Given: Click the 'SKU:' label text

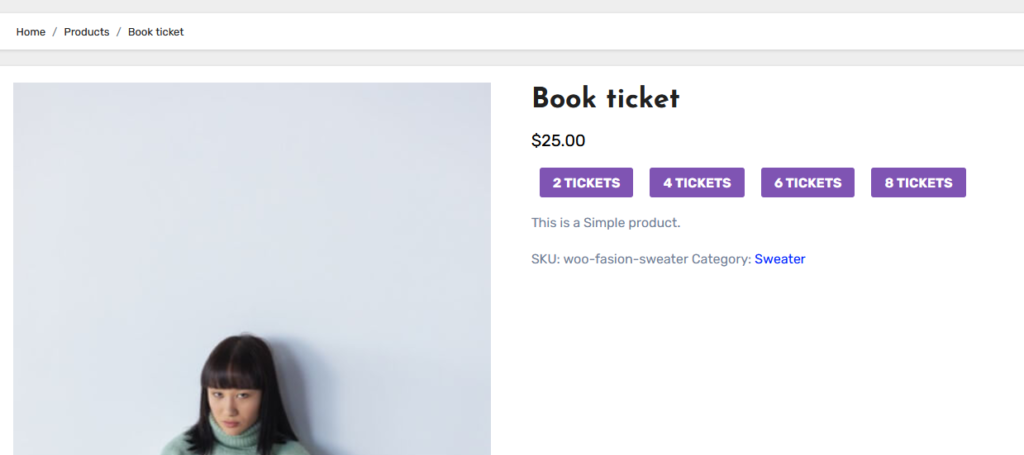Looking at the screenshot, I should pos(545,259).
